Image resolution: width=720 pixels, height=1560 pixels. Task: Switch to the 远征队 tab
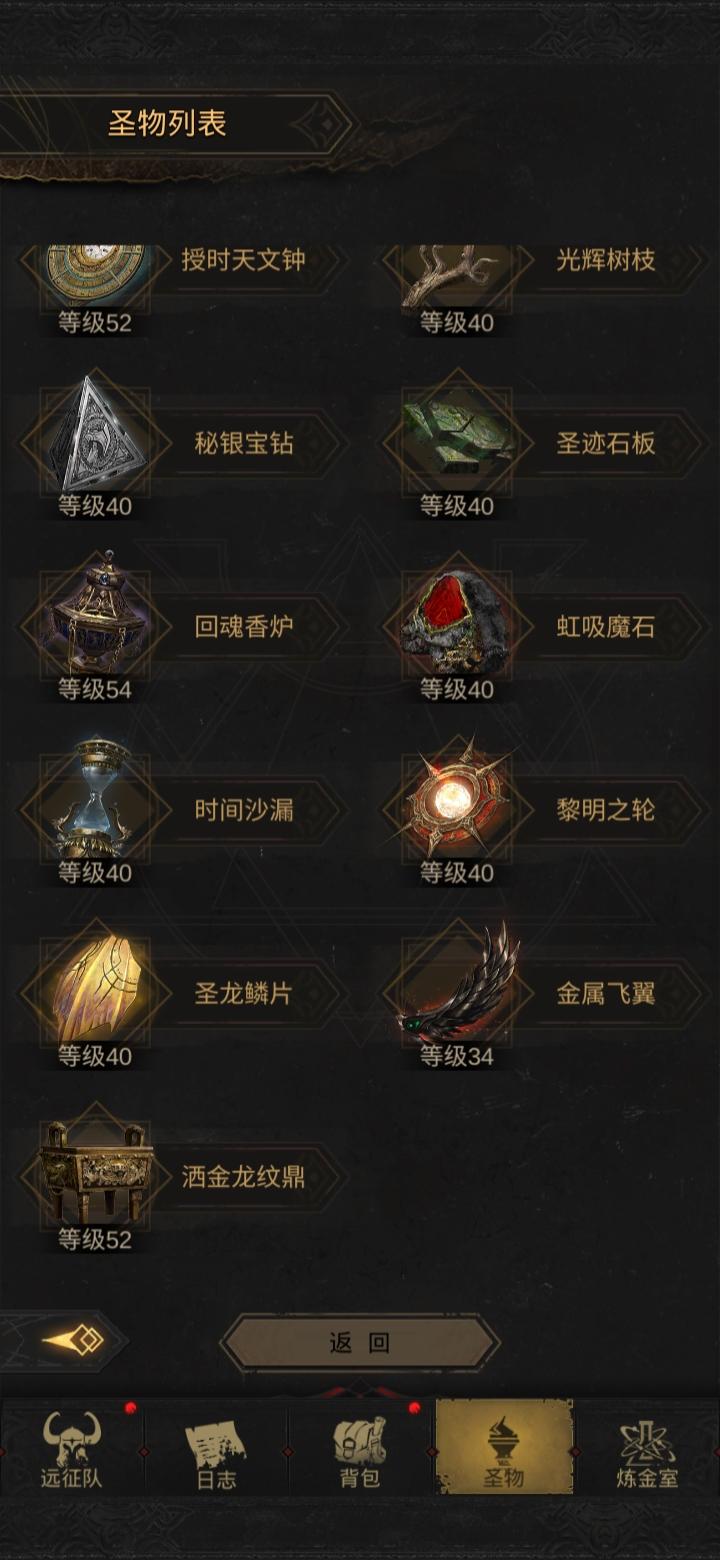tap(72, 1450)
